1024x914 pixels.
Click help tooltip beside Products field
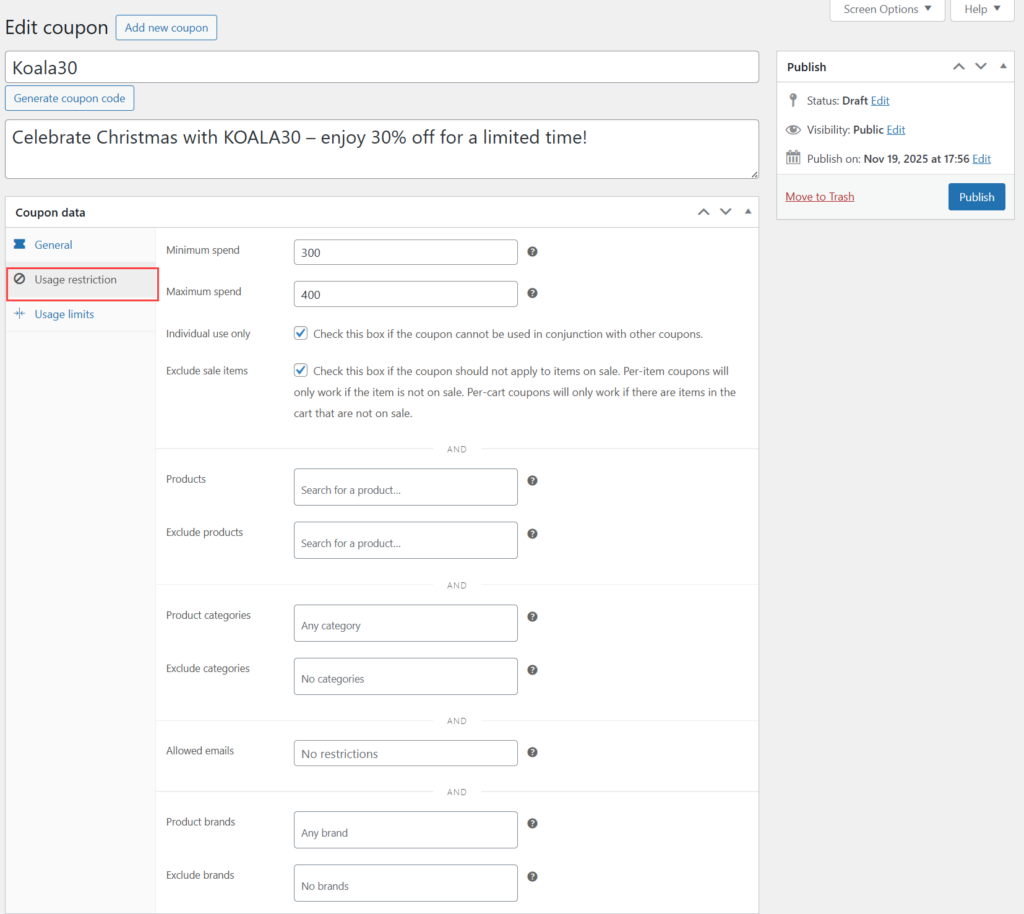tap(532, 481)
